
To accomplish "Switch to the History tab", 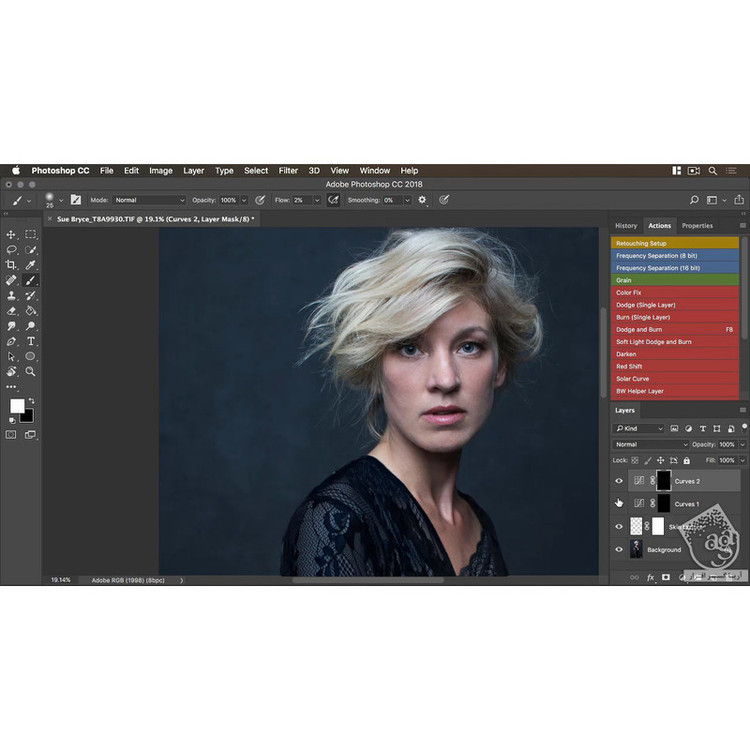I will pos(626,226).
